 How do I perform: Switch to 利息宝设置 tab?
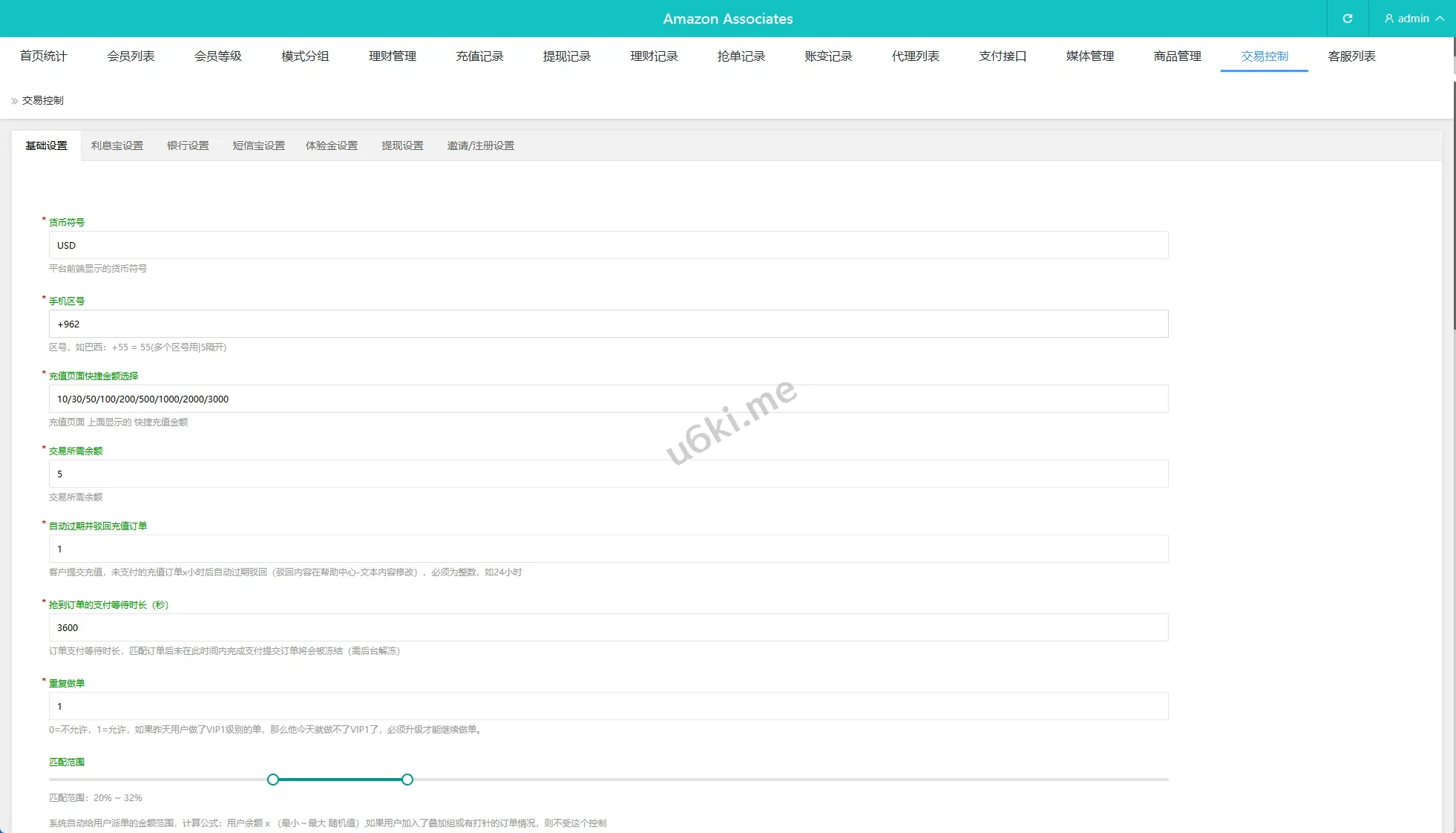coord(117,146)
